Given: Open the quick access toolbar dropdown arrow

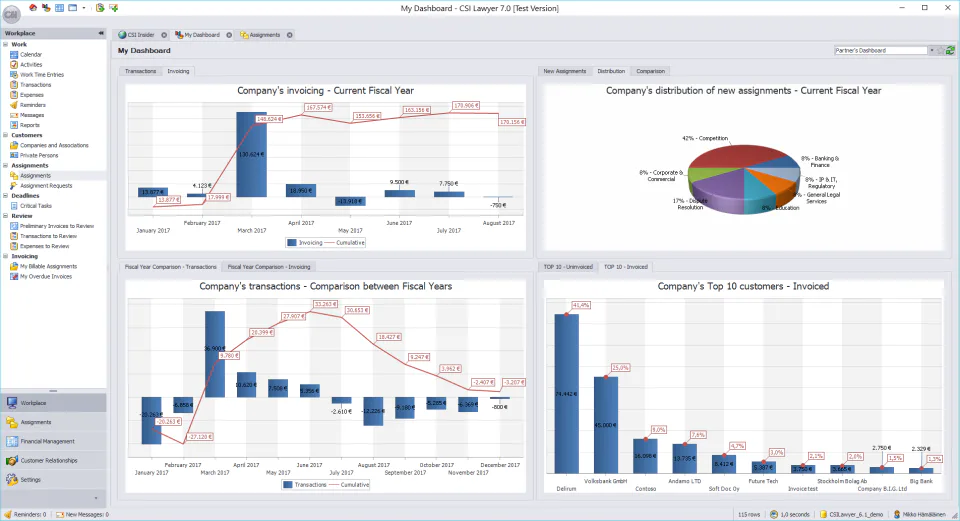Looking at the screenshot, I should (84, 8).
